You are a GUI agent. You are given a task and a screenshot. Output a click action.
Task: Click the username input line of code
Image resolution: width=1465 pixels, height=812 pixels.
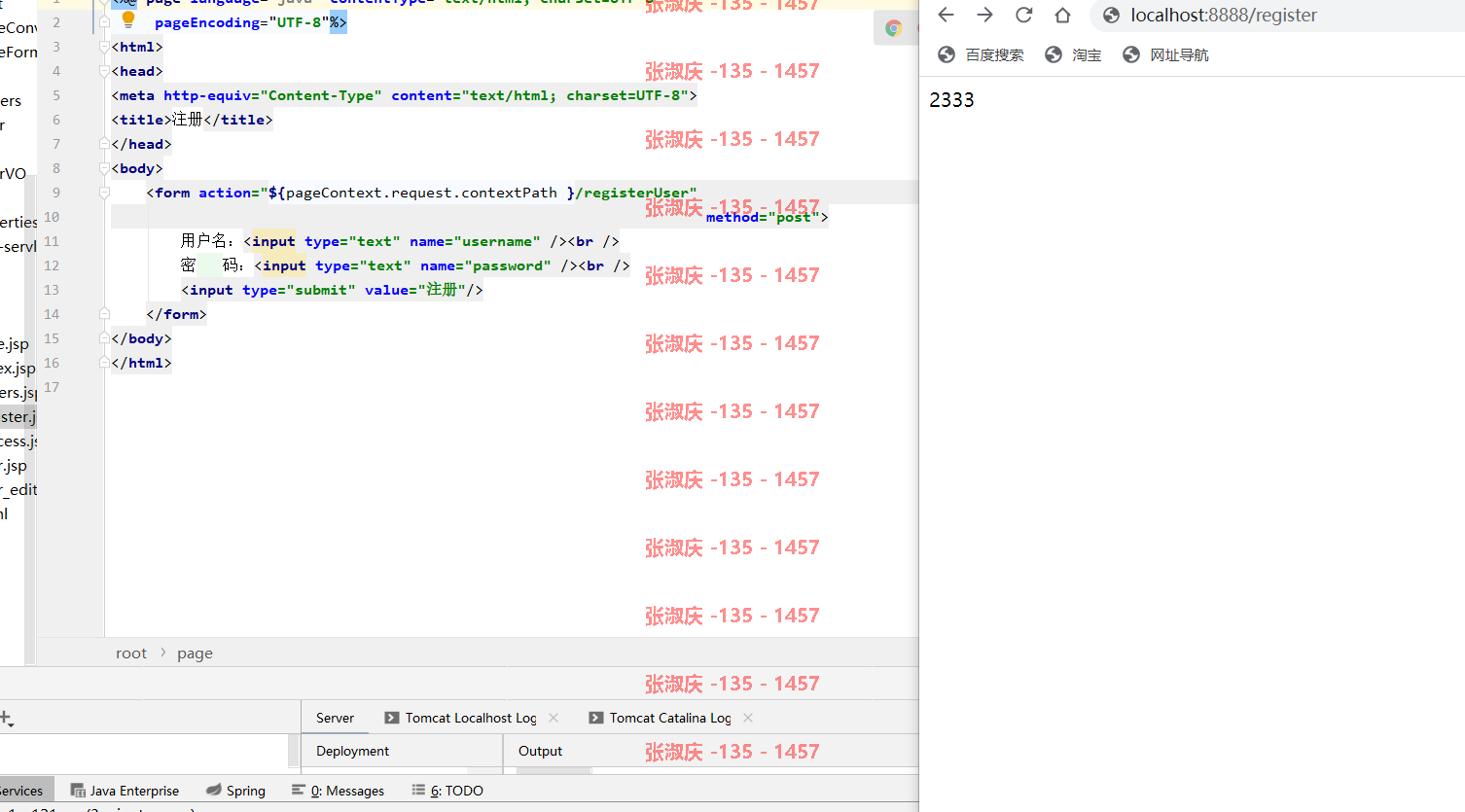400,241
